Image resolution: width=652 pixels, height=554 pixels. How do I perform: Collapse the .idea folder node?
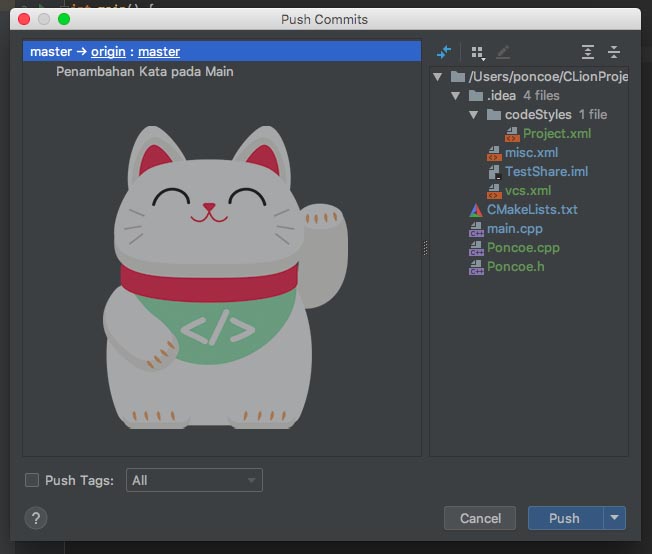tap(455, 96)
